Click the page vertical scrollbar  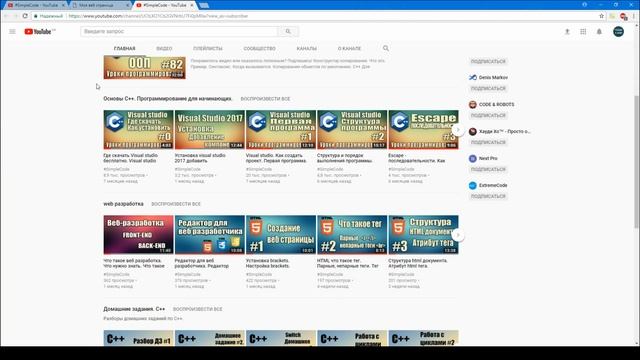point(636,161)
